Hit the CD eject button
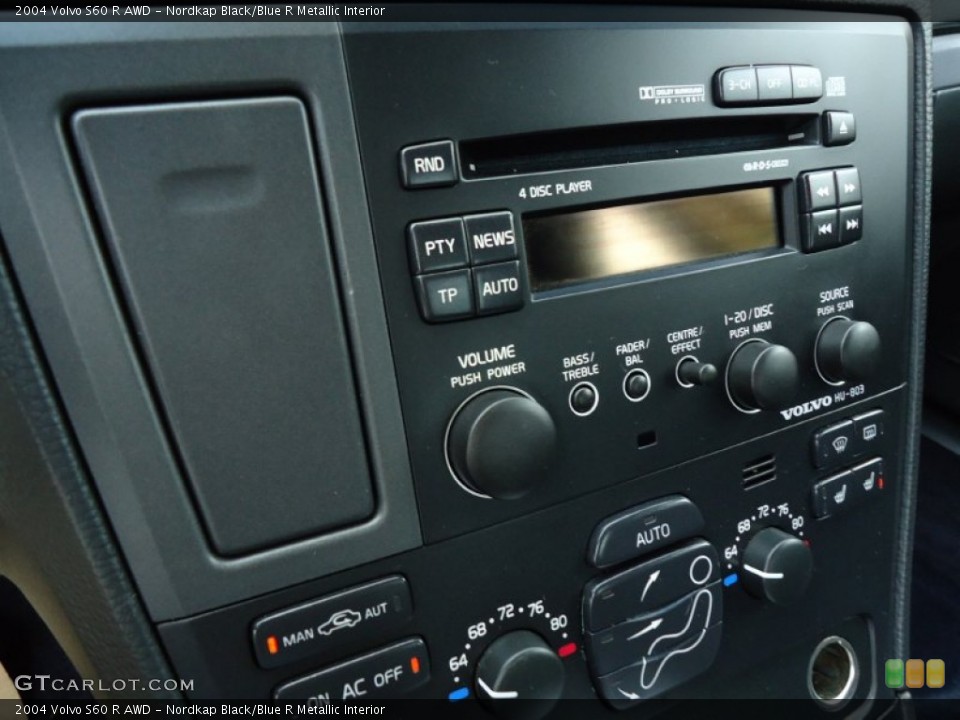 point(839,127)
